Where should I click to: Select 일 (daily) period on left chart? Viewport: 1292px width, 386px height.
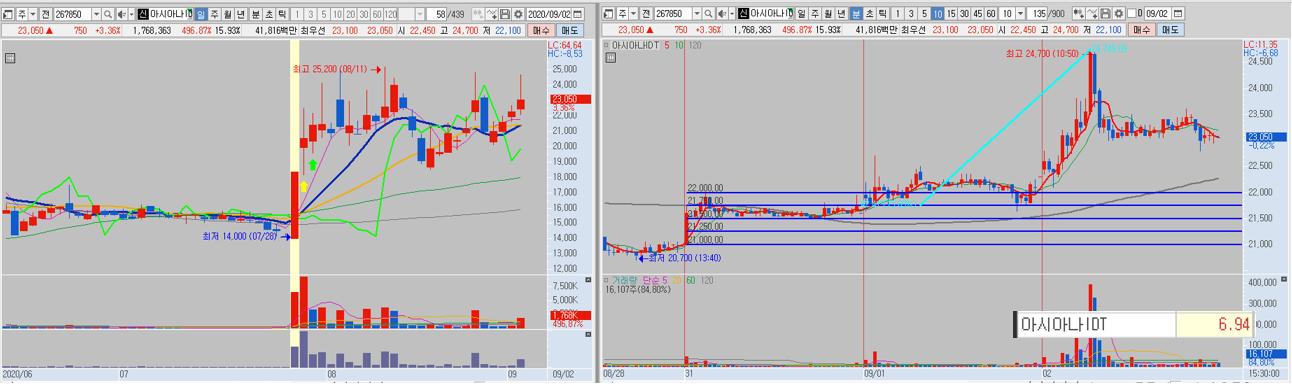[x=201, y=14]
